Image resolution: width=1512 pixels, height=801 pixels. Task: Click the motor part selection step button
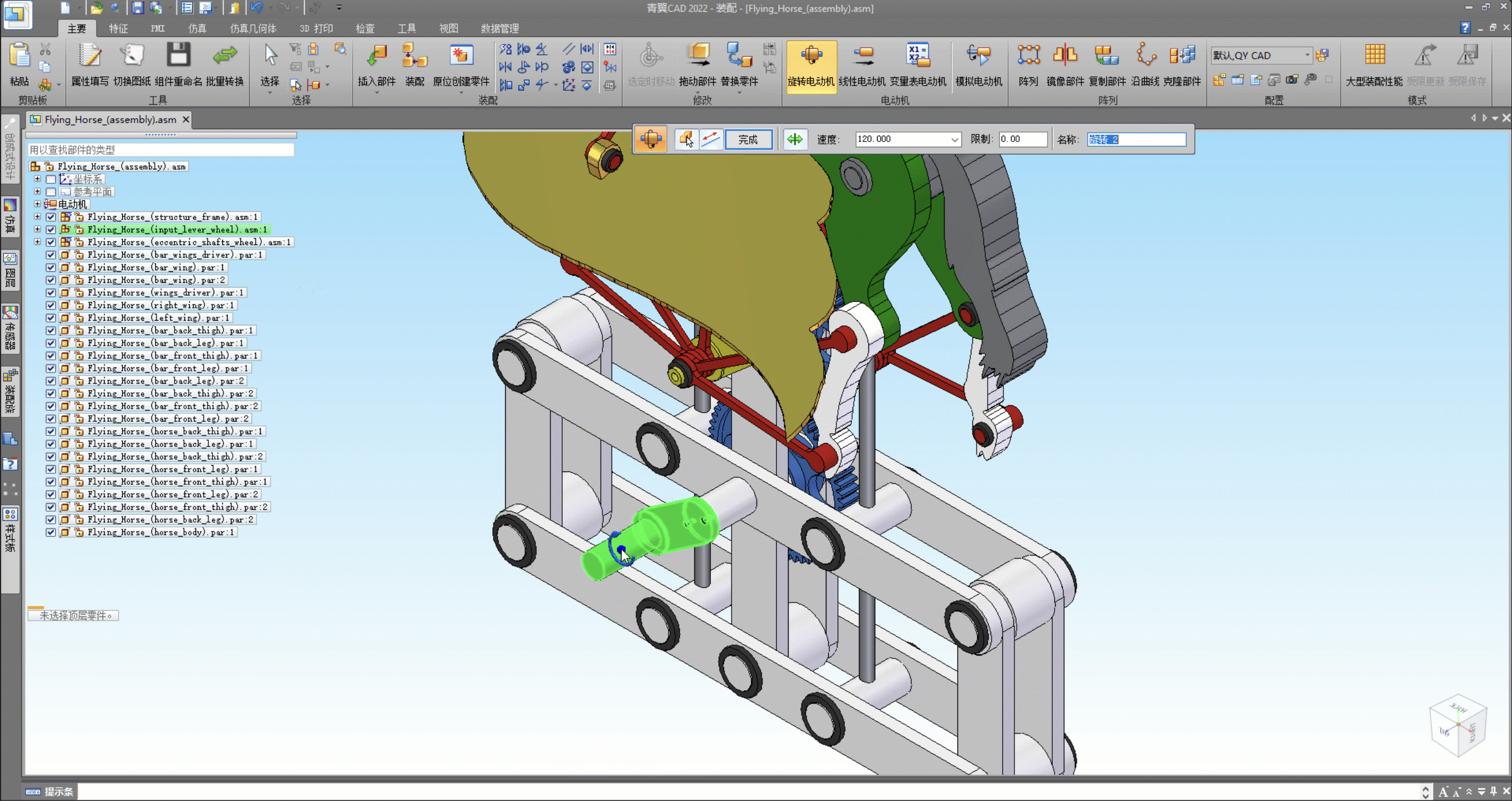click(686, 140)
